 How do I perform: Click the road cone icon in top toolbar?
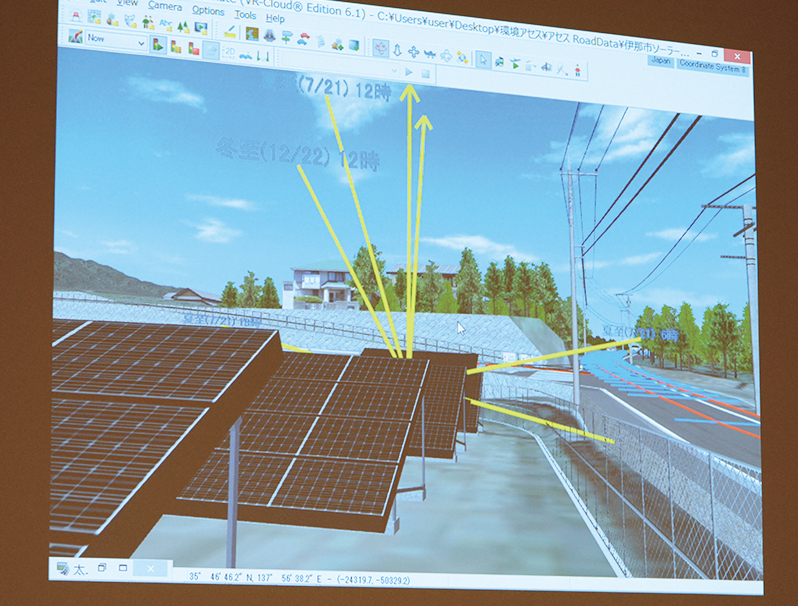point(77,16)
